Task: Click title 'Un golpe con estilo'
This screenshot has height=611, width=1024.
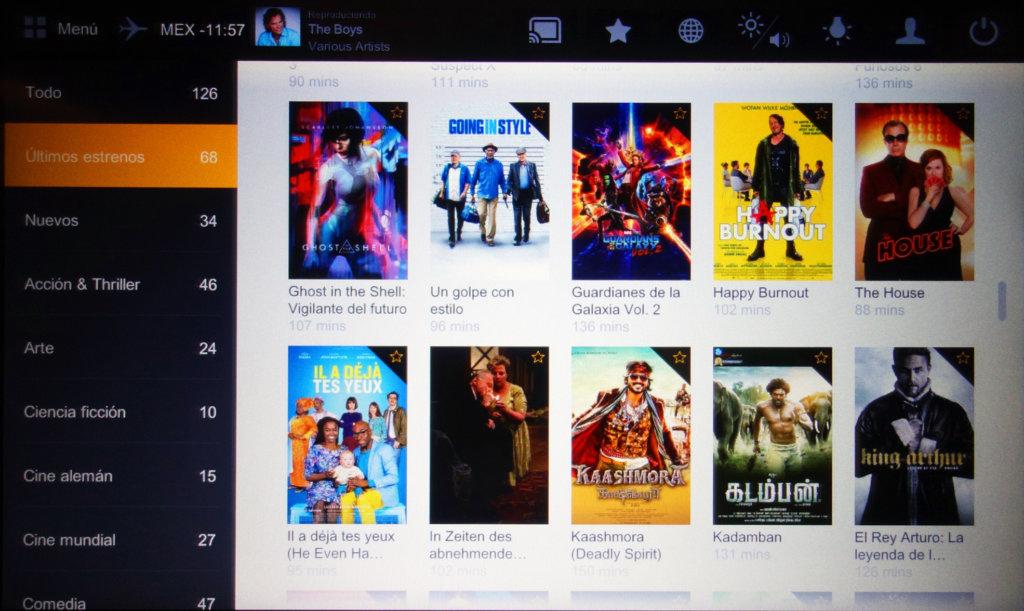Action: tap(472, 300)
